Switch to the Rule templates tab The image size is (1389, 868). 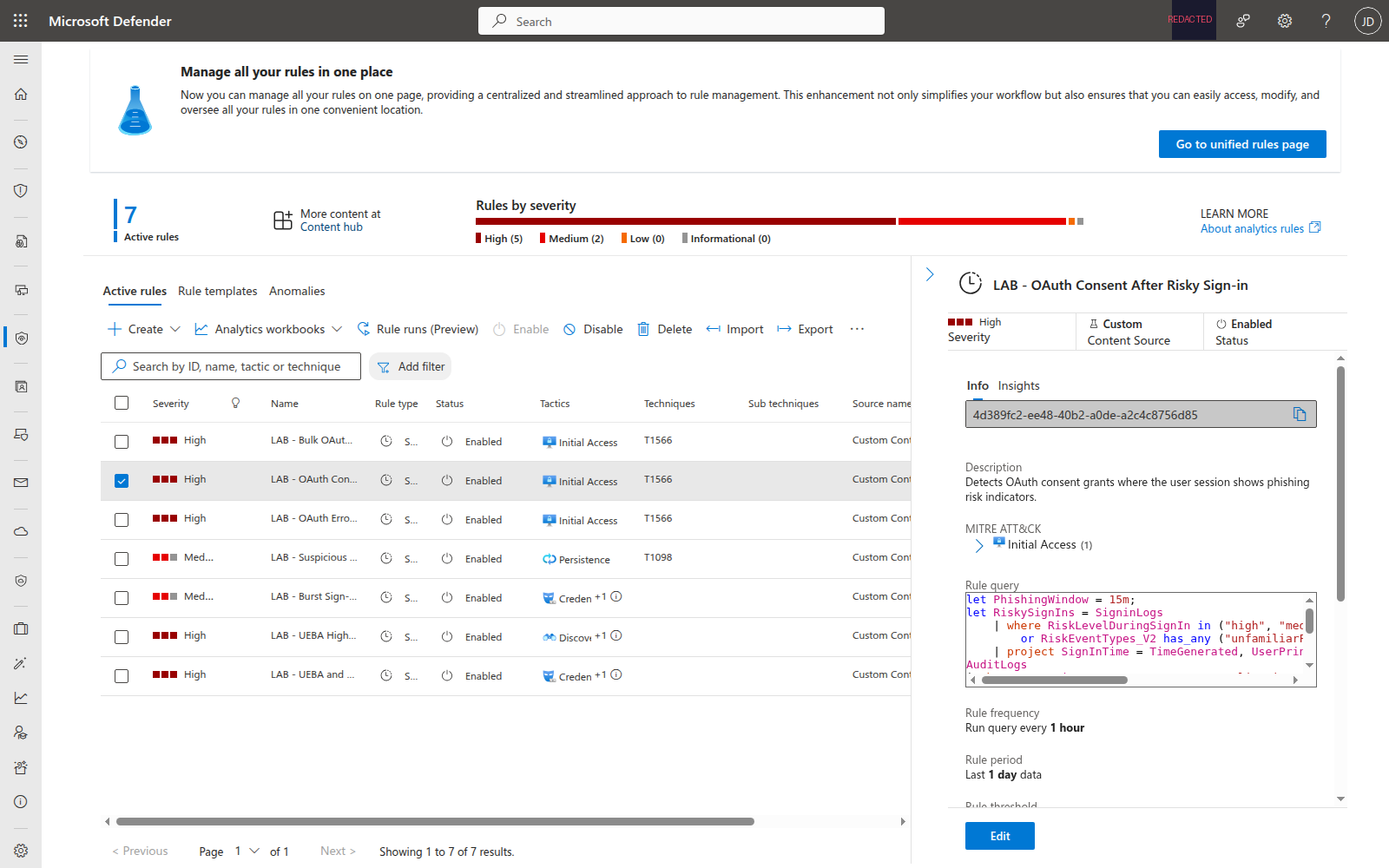(x=217, y=291)
